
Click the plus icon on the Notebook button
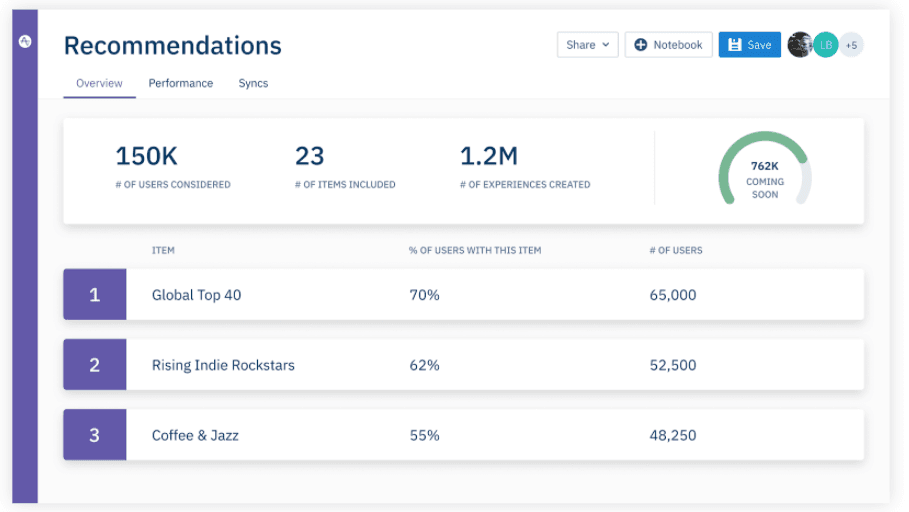tap(641, 45)
